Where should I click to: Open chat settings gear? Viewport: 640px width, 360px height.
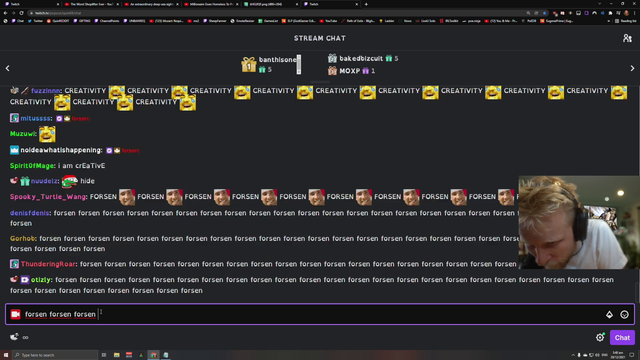[600, 337]
